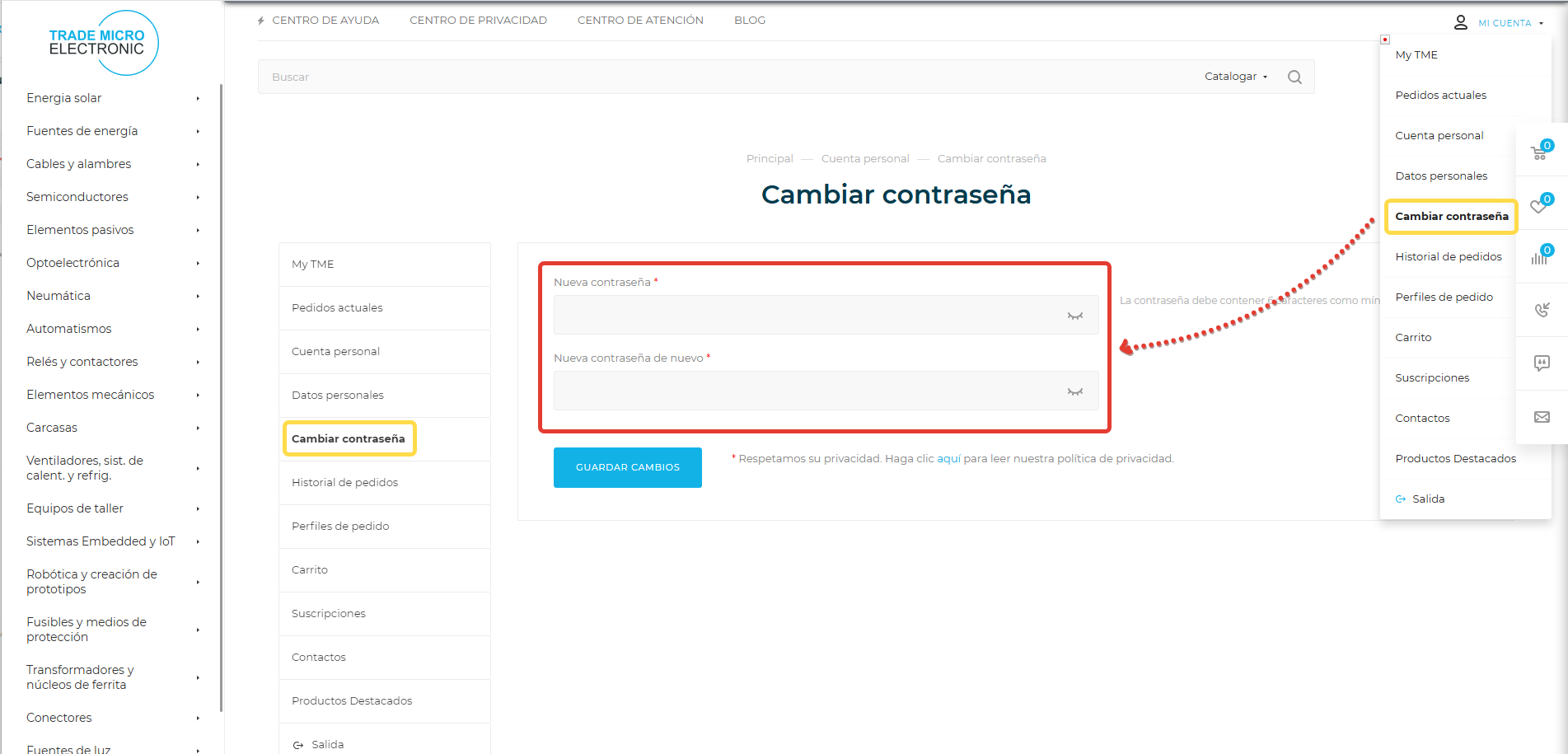Click the phone callback icon
The image size is (1568, 754).
1542,310
